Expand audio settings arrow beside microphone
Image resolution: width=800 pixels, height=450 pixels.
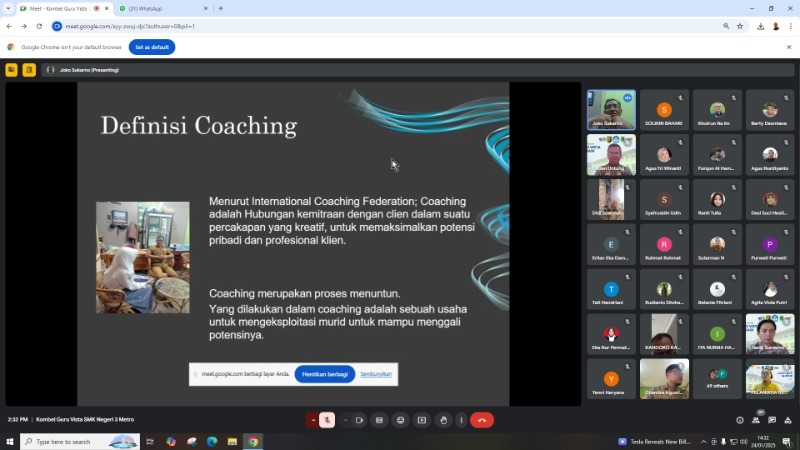coord(313,420)
